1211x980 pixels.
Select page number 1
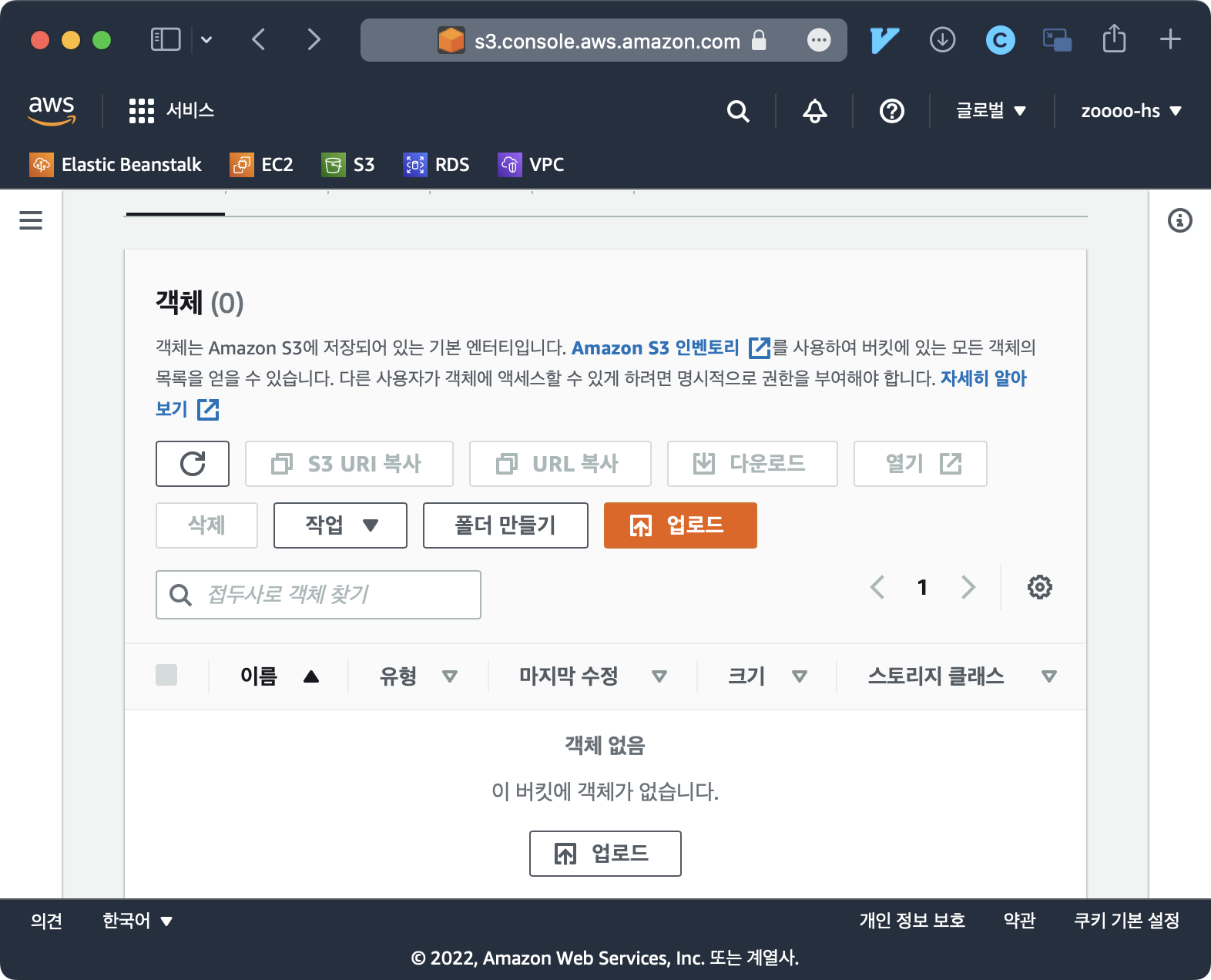[x=922, y=587]
